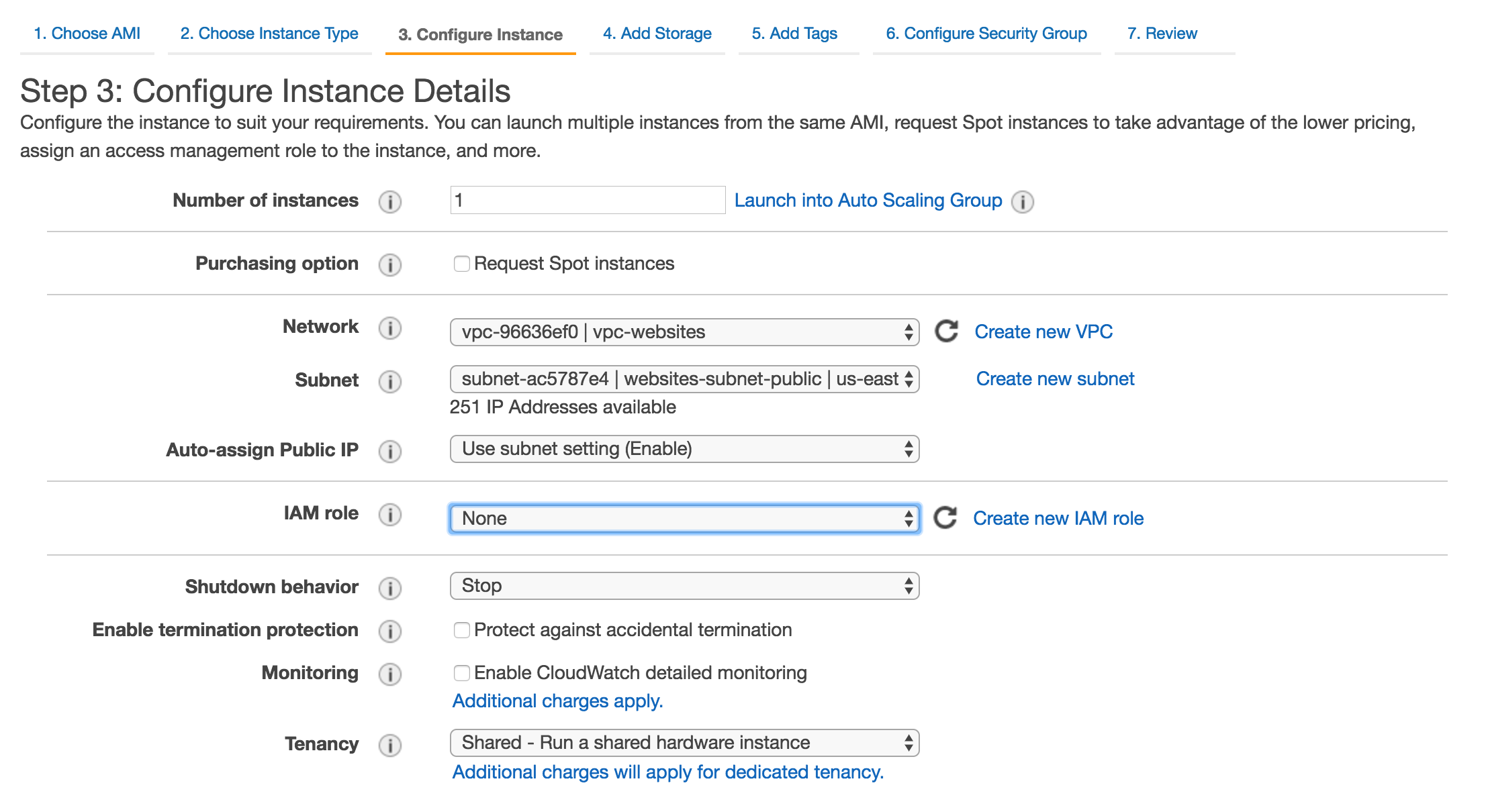Click the info icon beside Monitoring

tap(389, 674)
